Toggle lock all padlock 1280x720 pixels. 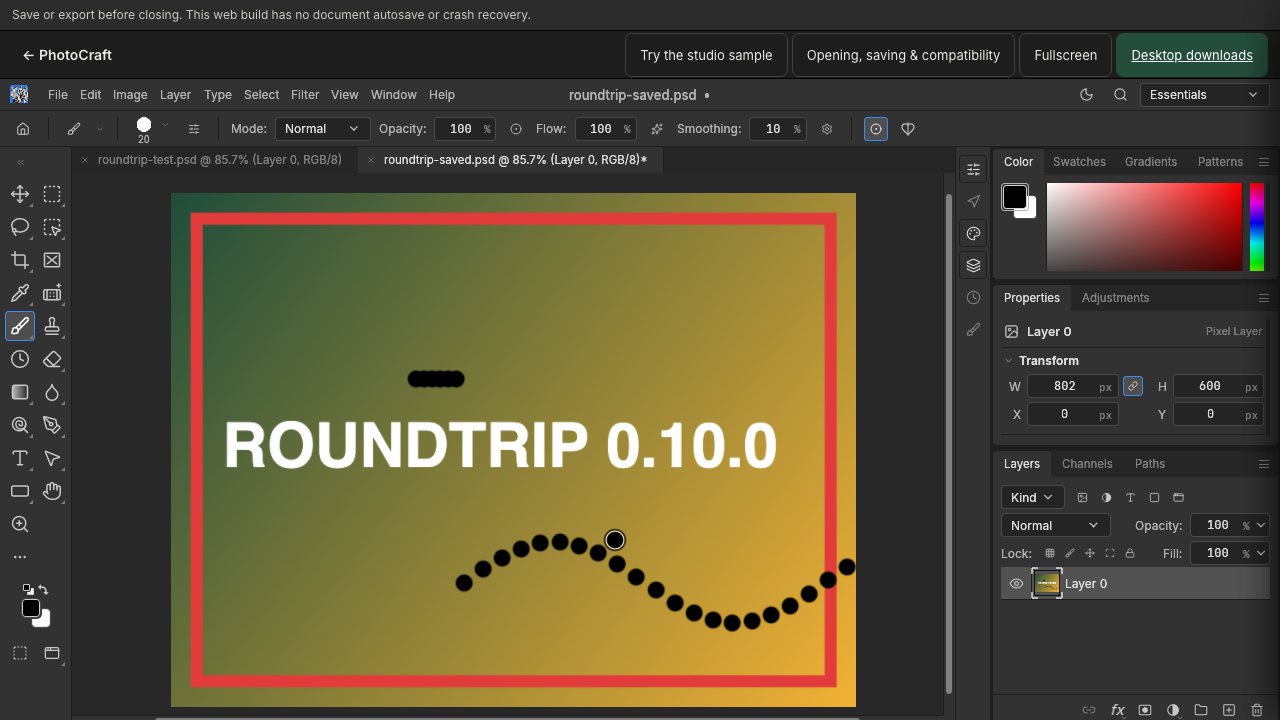point(1130,553)
